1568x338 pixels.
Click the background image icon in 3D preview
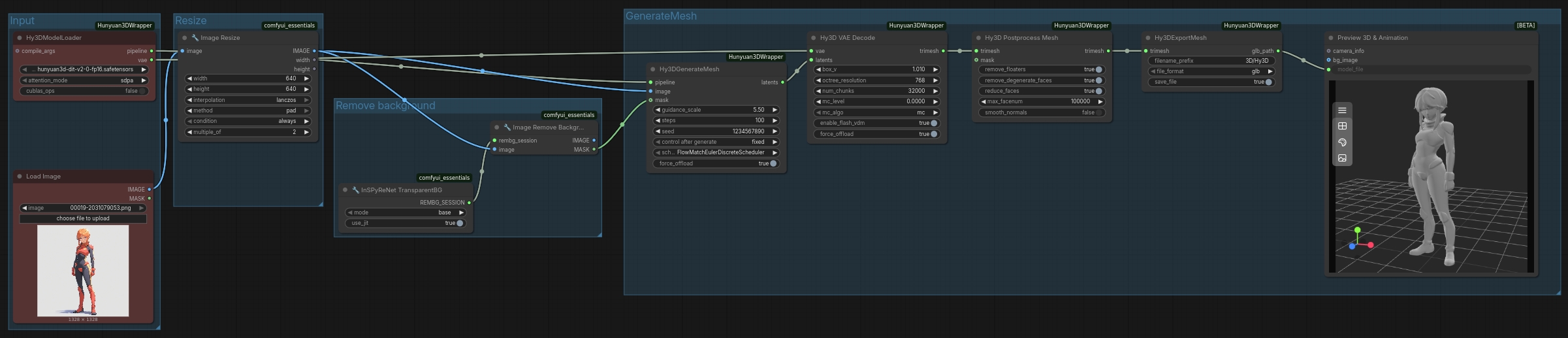[x=1342, y=158]
